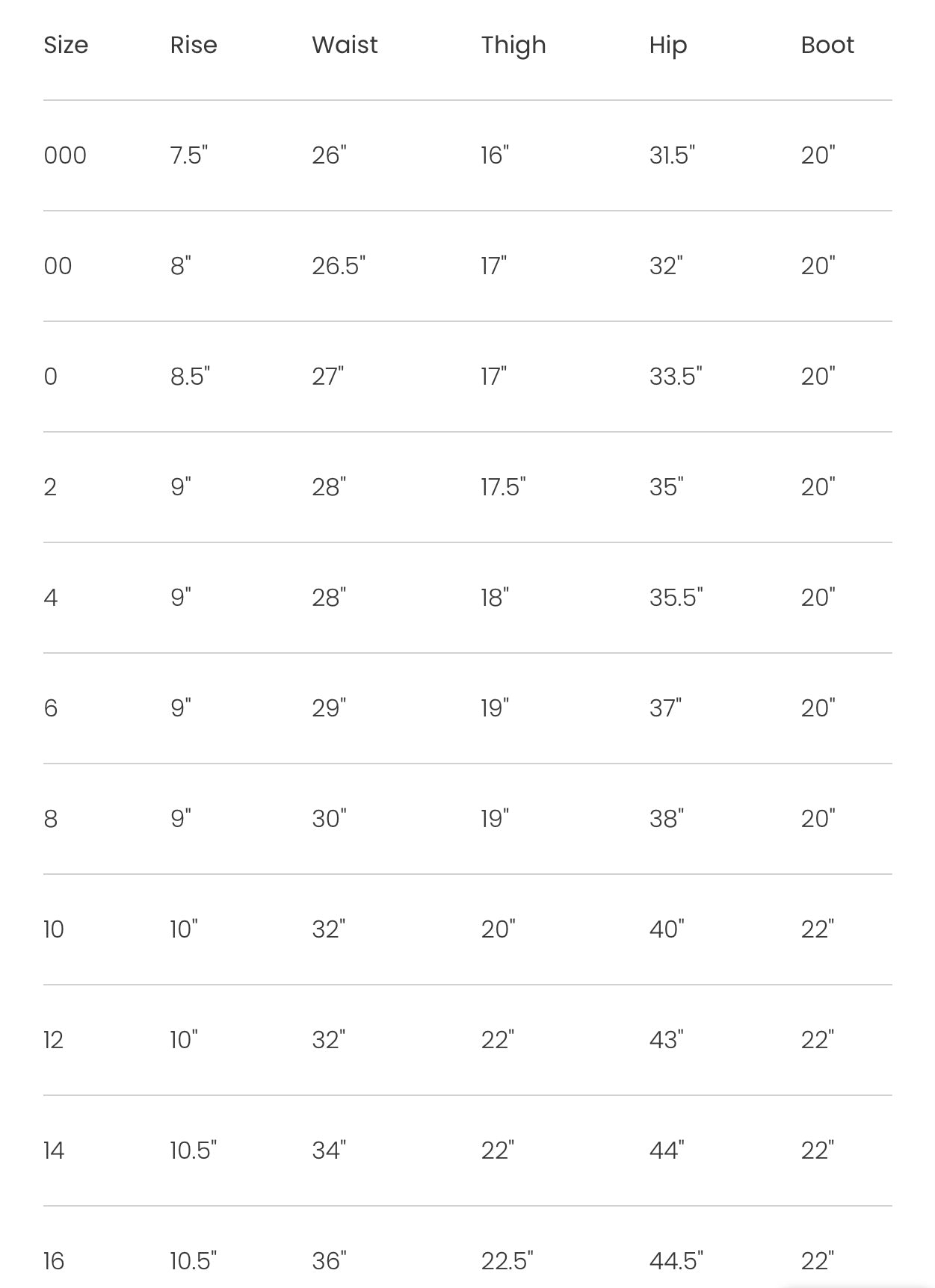The height and width of the screenshot is (1288, 935).
Task: Select the 33.5" hip measurement
Action: click(x=676, y=376)
